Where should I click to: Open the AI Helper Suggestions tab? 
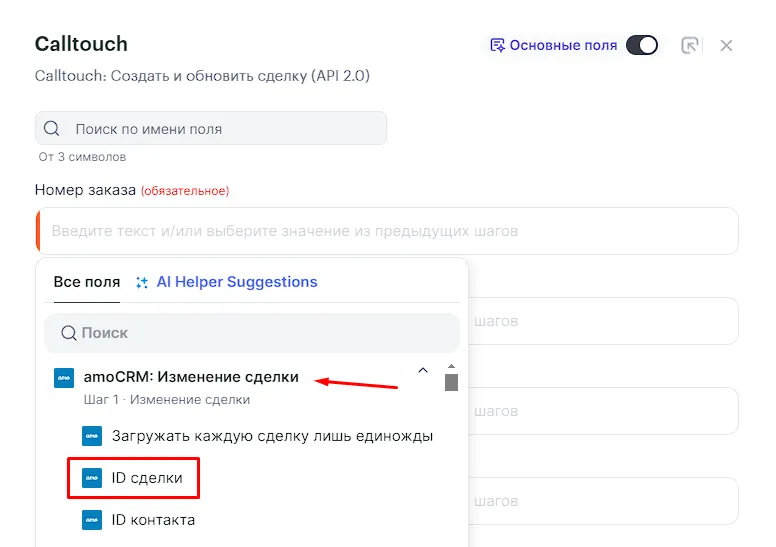point(236,282)
